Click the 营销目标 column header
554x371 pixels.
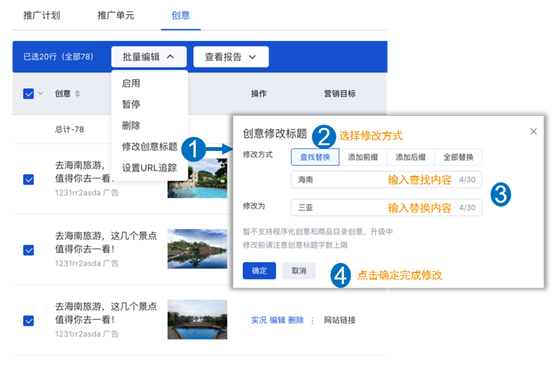point(340,94)
